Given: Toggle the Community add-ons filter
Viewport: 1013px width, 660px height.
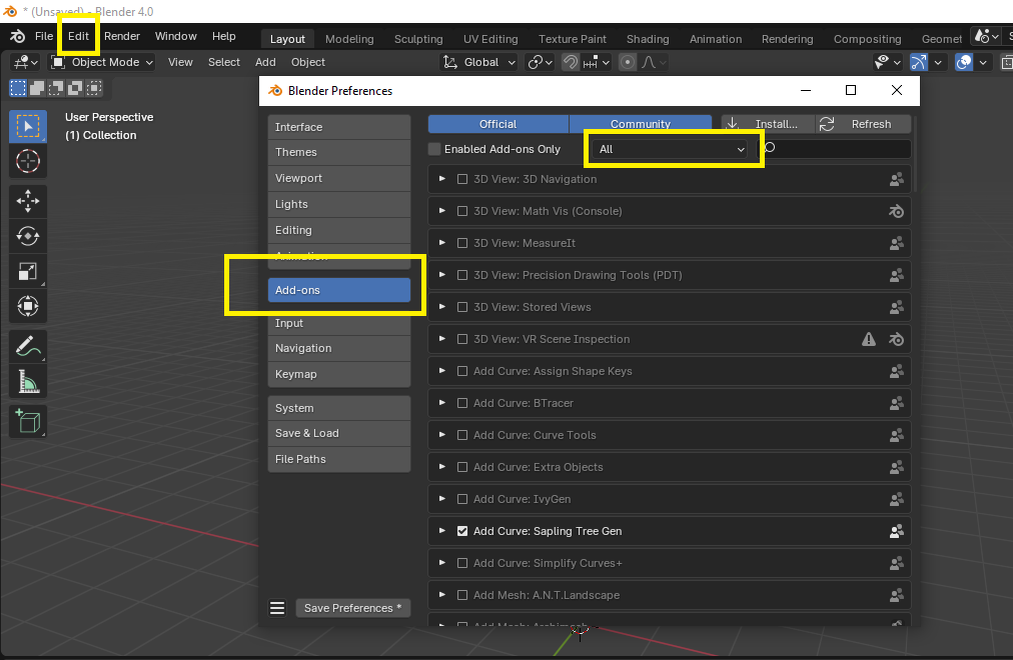Looking at the screenshot, I should pos(640,124).
